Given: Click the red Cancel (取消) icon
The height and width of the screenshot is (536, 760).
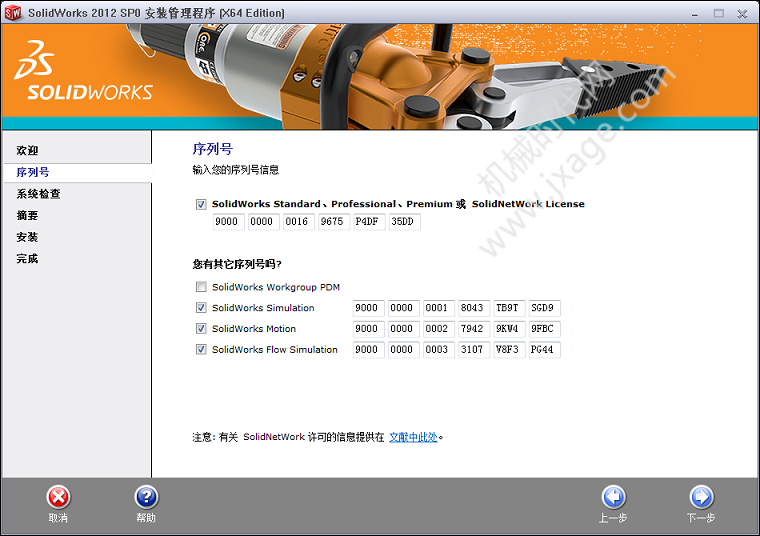Looking at the screenshot, I should coord(58,497).
